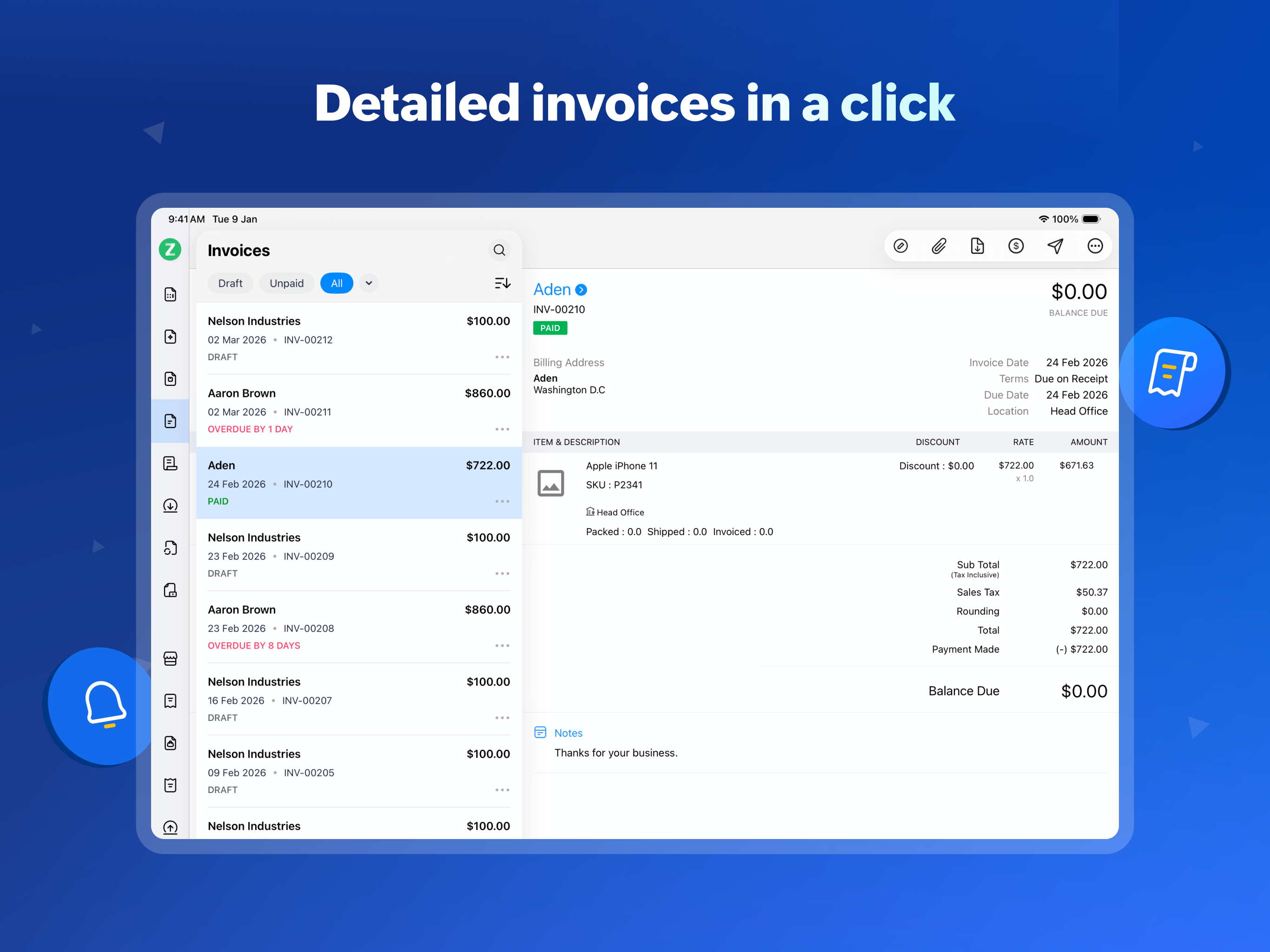
Task: Click the OVERDUE BY 8 DAYS status
Action: click(254, 645)
